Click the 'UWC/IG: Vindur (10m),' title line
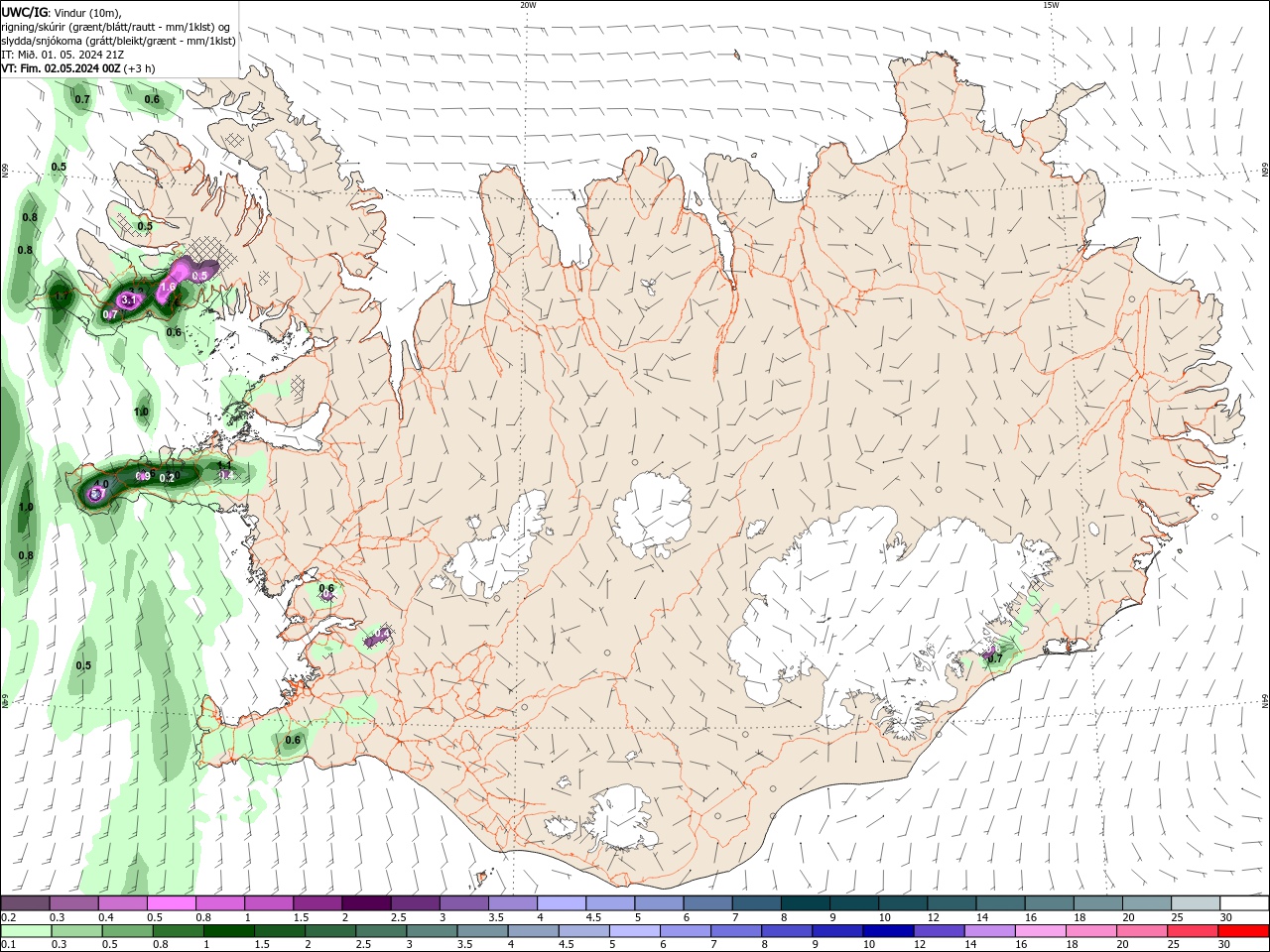 point(62,12)
